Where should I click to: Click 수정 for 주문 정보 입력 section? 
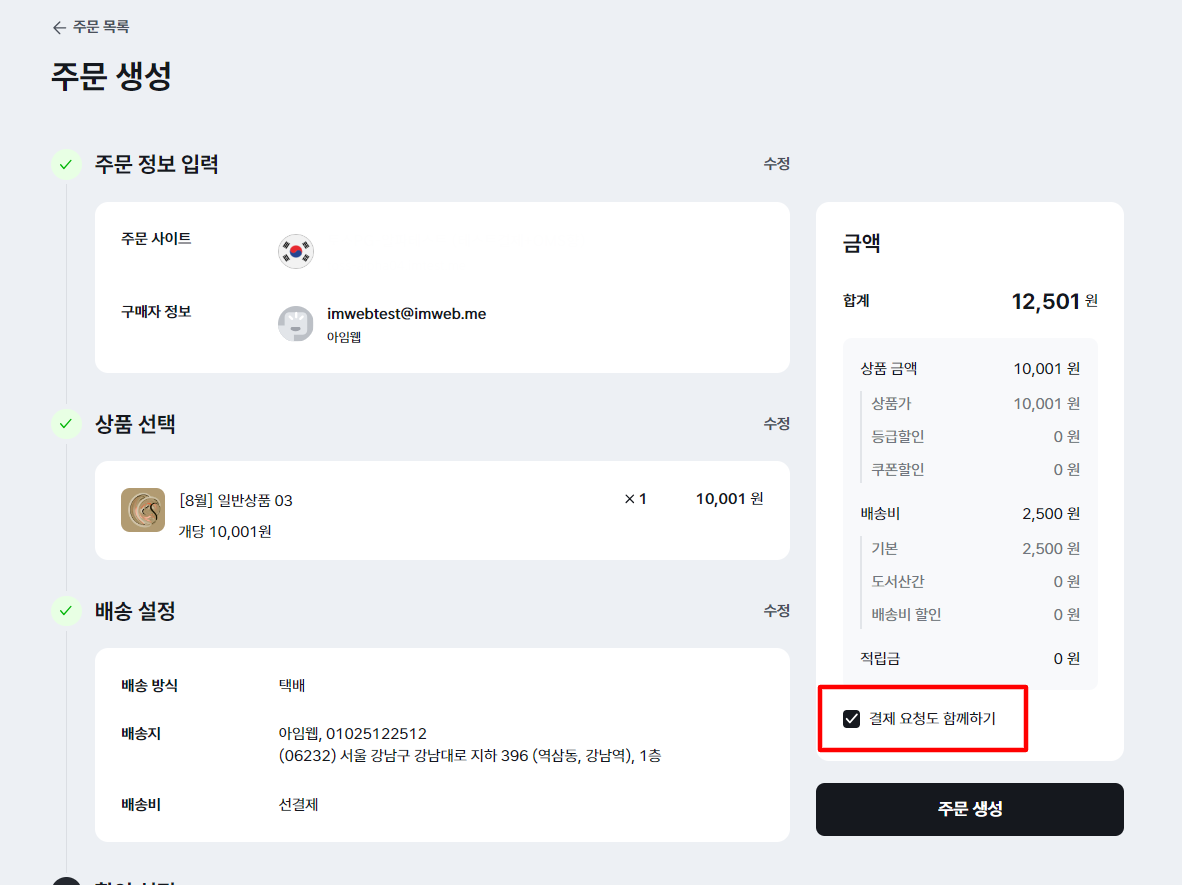pos(776,164)
